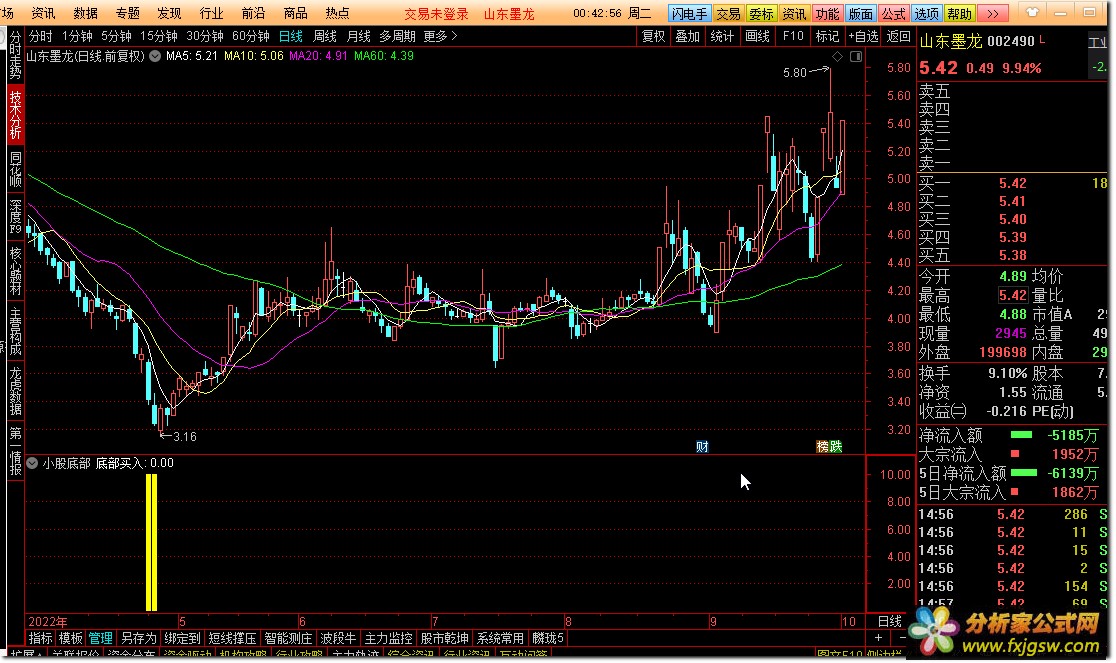Click 标记 mark button
Viewport: 1116px width, 663px height.
pyautogui.click(x=827, y=36)
